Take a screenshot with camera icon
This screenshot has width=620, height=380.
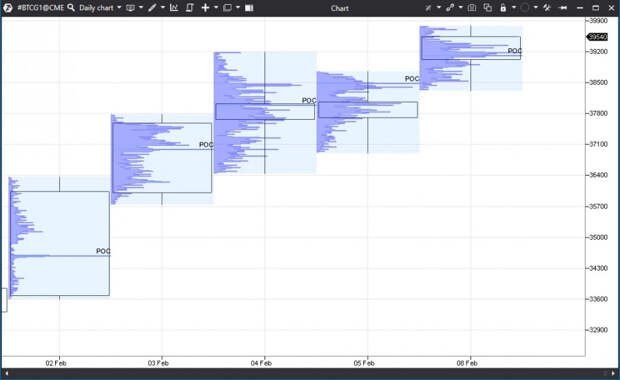point(472,8)
